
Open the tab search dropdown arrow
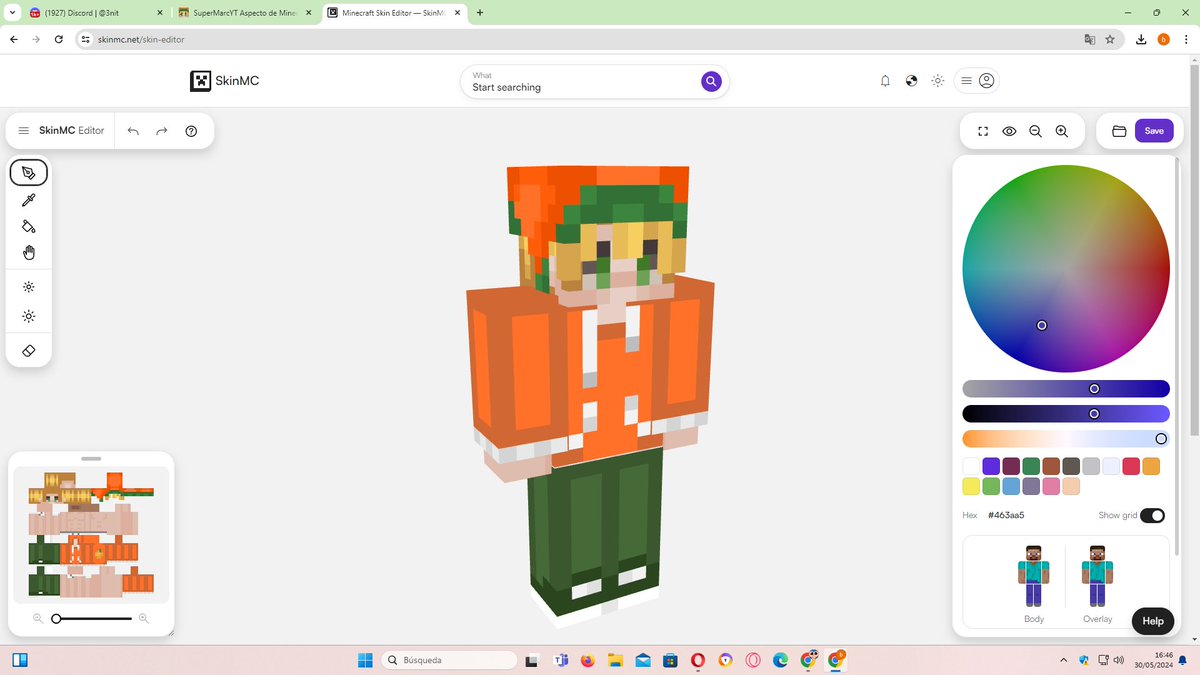coord(10,13)
